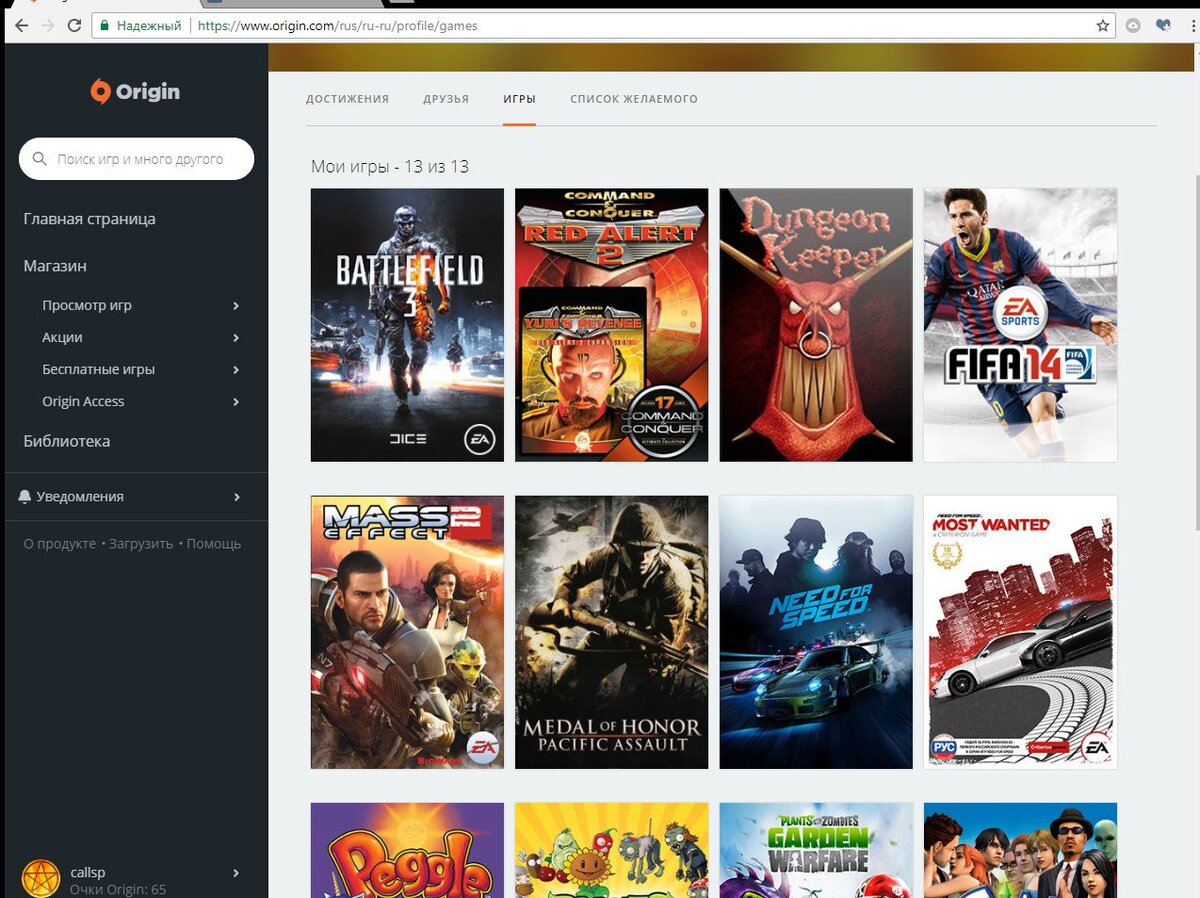The height and width of the screenshot is (898, 1200).
Task: Click the Загрузить link
Action: click(x=141, y=544)
